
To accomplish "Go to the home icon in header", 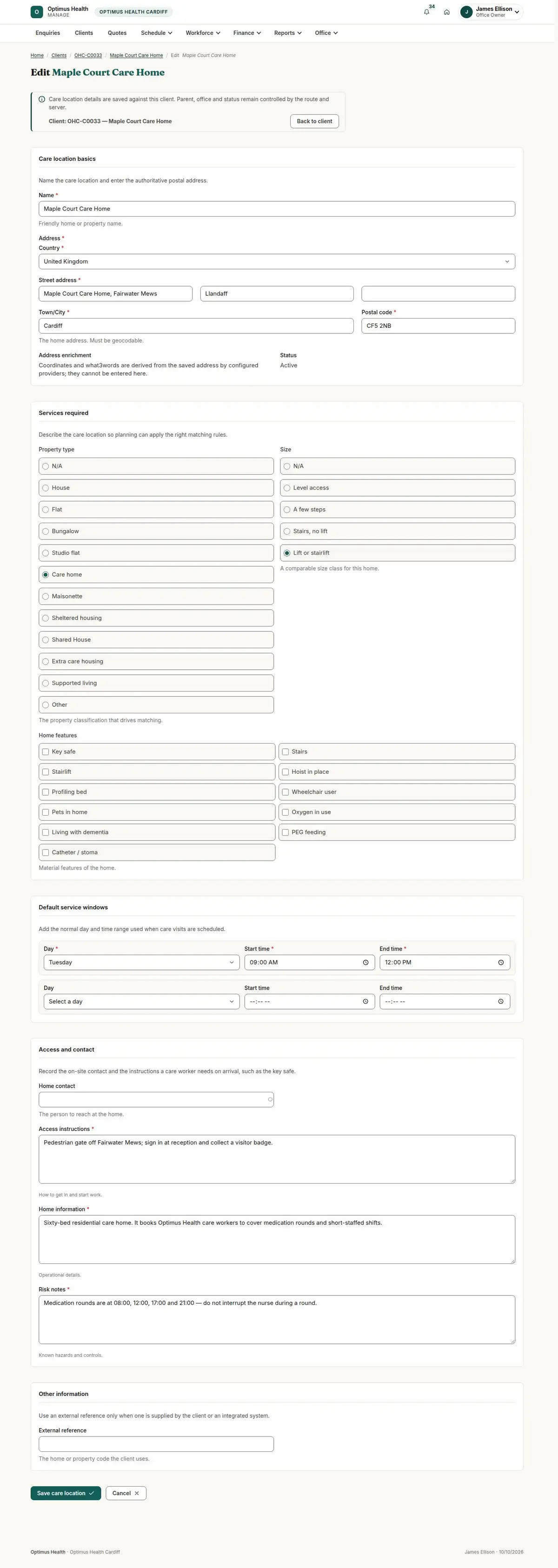I will 447,12.
